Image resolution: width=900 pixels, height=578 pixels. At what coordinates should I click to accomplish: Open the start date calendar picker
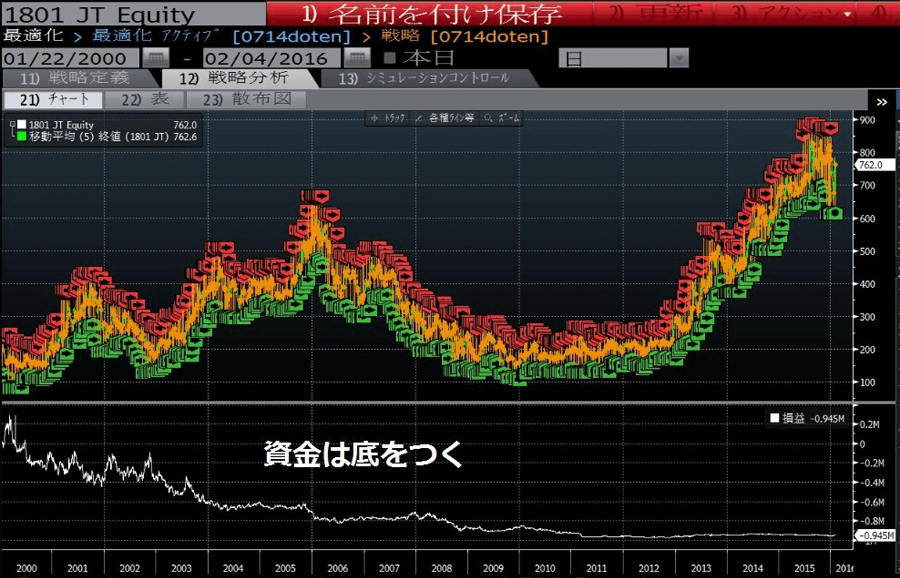point(156,58)
